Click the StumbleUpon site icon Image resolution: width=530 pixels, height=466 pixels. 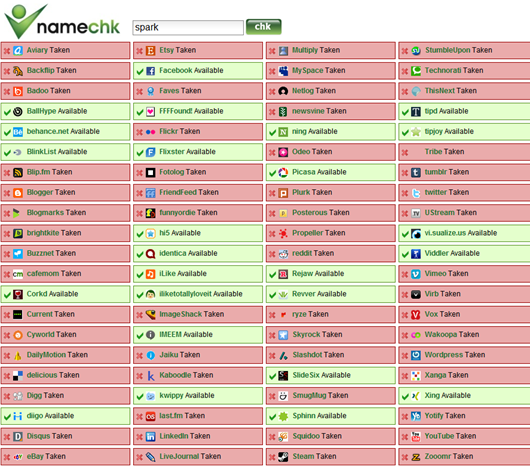pos(416,51)
